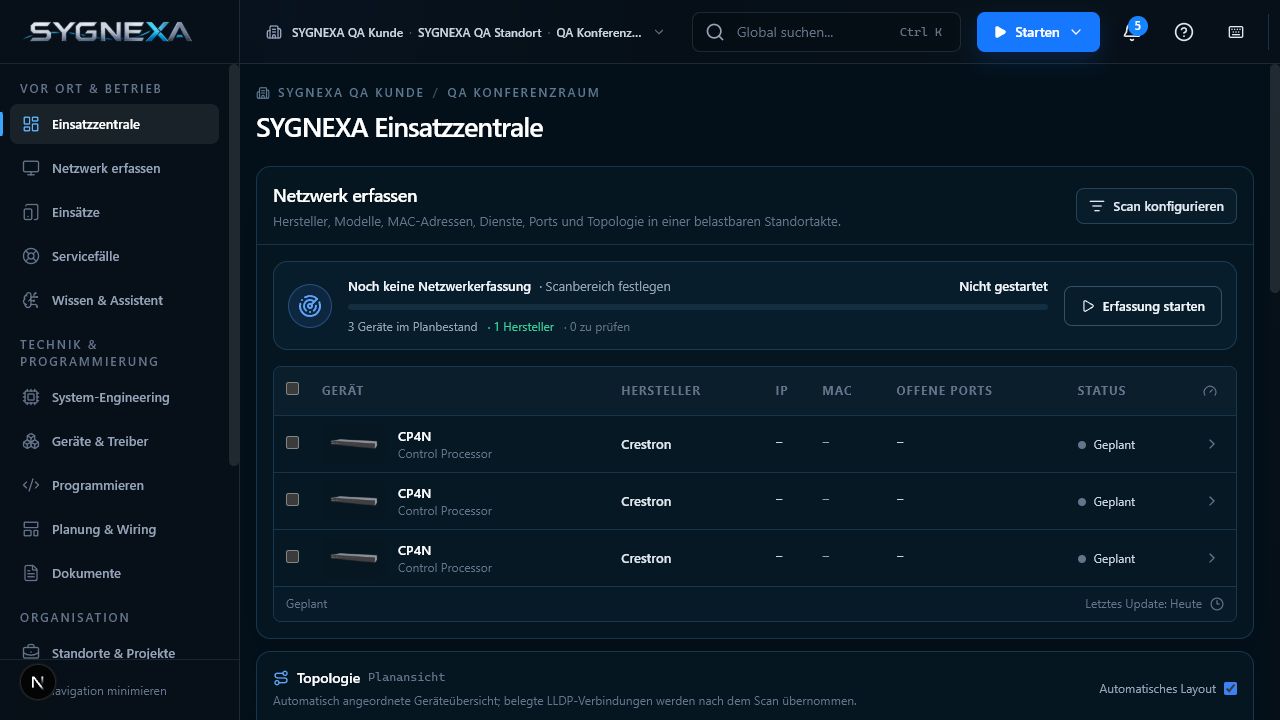
Task: Click the Netzwerk erfassen monitor icon
Action: point(31,168)
